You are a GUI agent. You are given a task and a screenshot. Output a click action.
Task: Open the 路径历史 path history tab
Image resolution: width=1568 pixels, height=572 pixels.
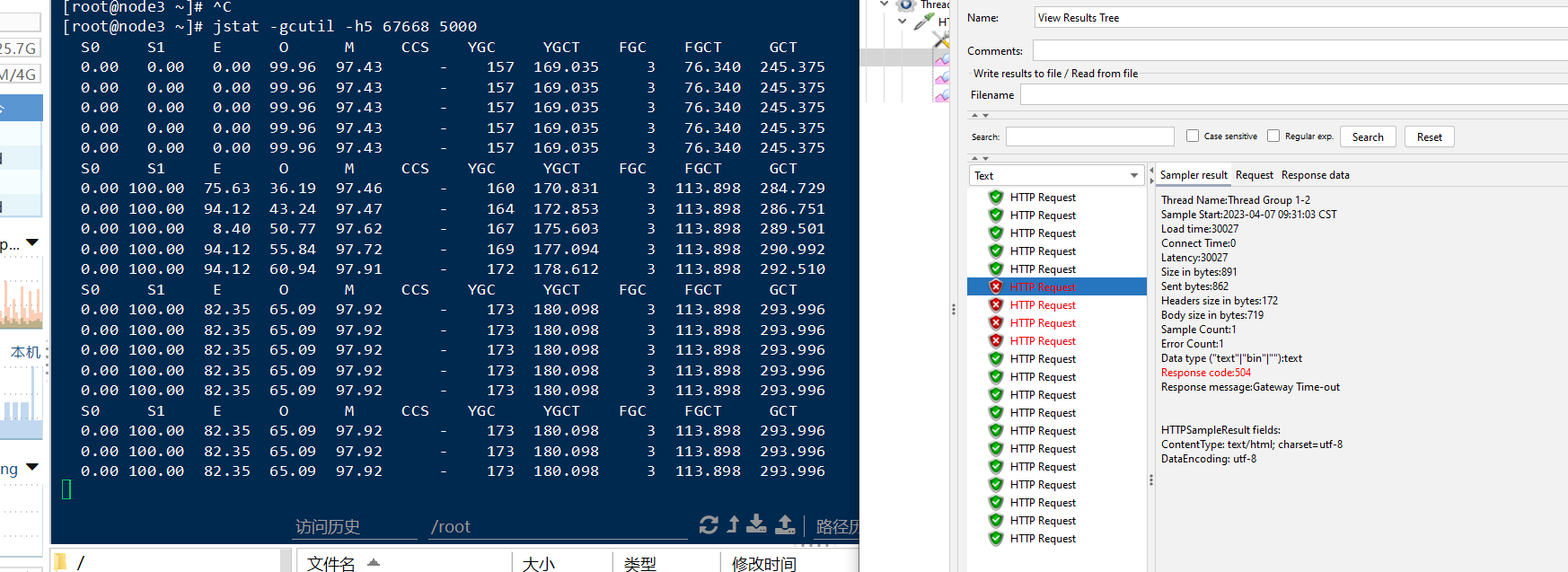837,527
